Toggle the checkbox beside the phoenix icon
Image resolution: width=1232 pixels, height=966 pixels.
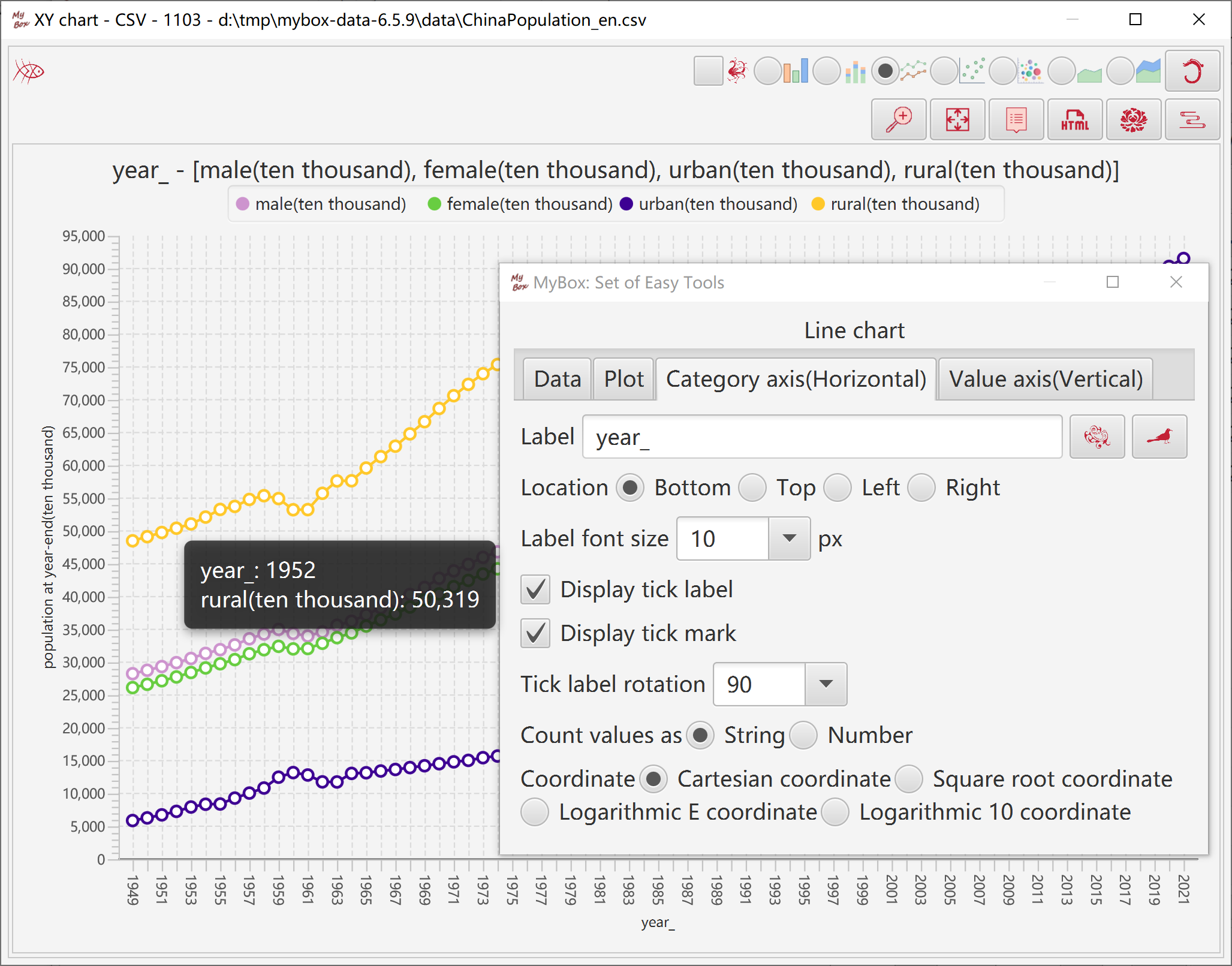(708, 71)
